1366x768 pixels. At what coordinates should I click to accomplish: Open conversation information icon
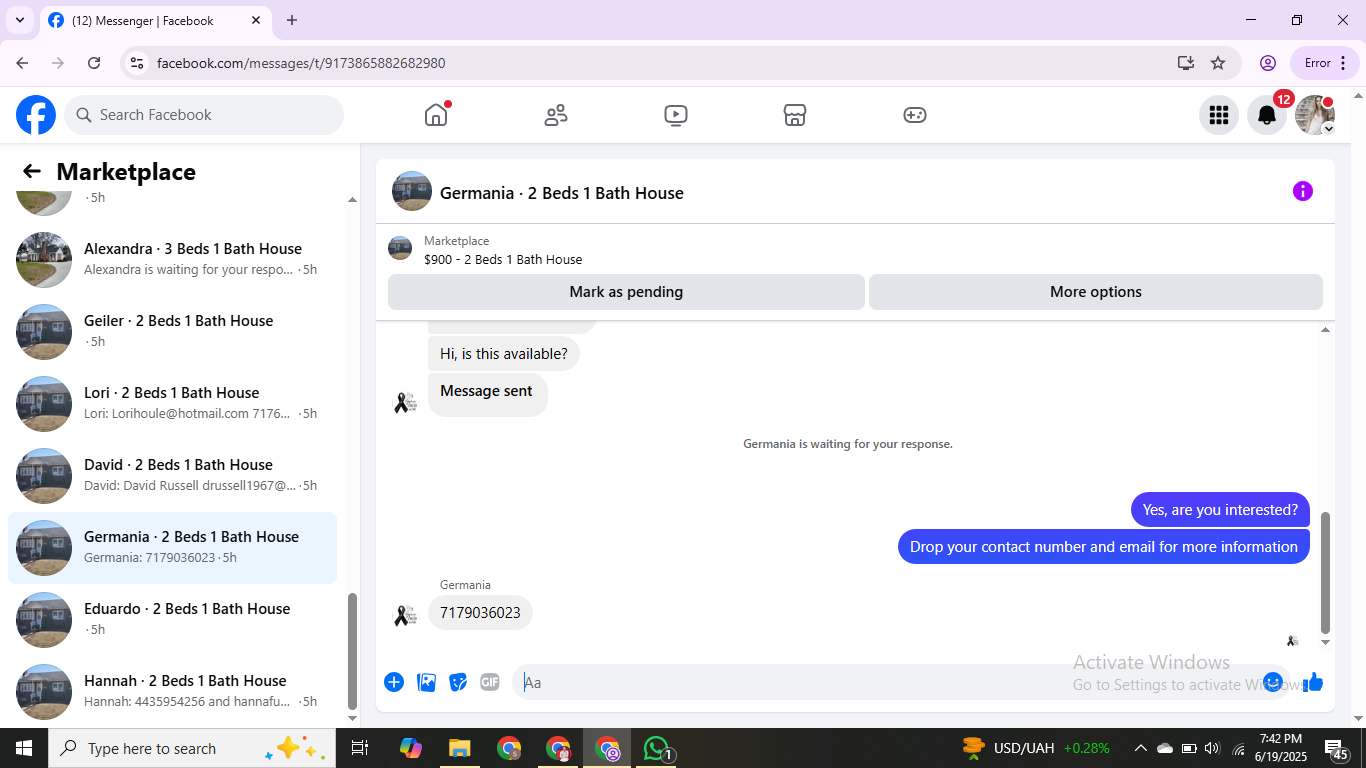[x=1303, y=191]
